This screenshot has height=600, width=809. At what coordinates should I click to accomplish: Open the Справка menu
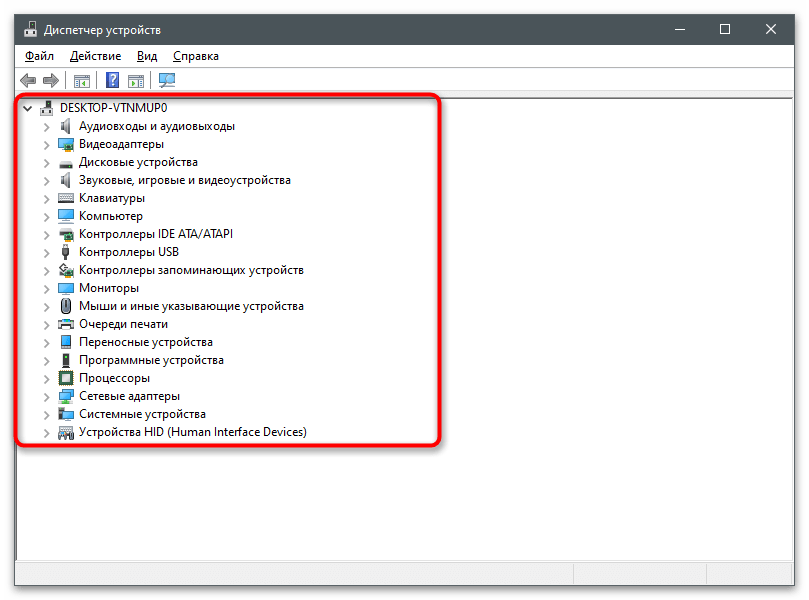tap(196, 56)
